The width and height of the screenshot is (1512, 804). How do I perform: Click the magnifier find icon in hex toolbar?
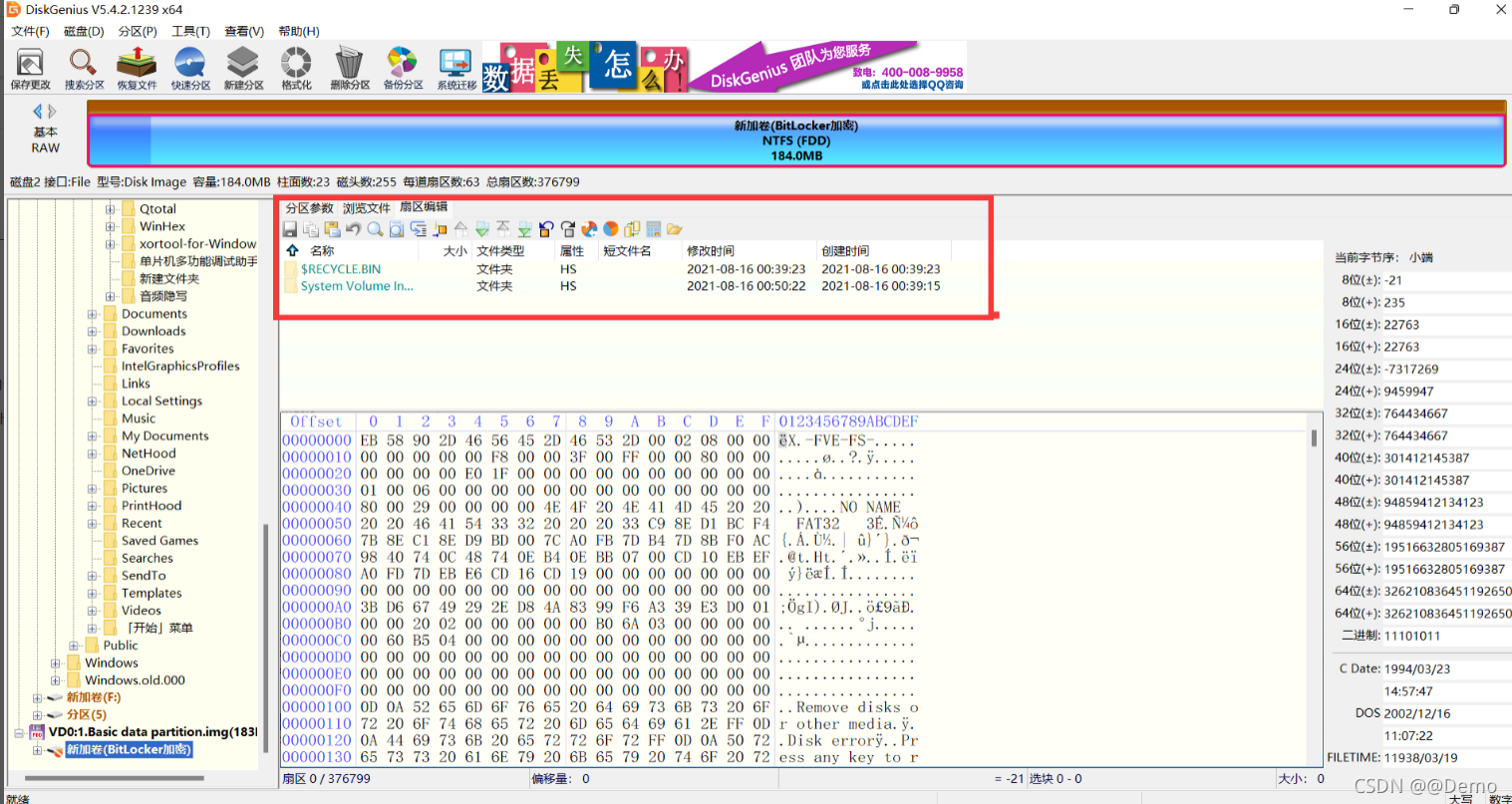pos(375,229)
